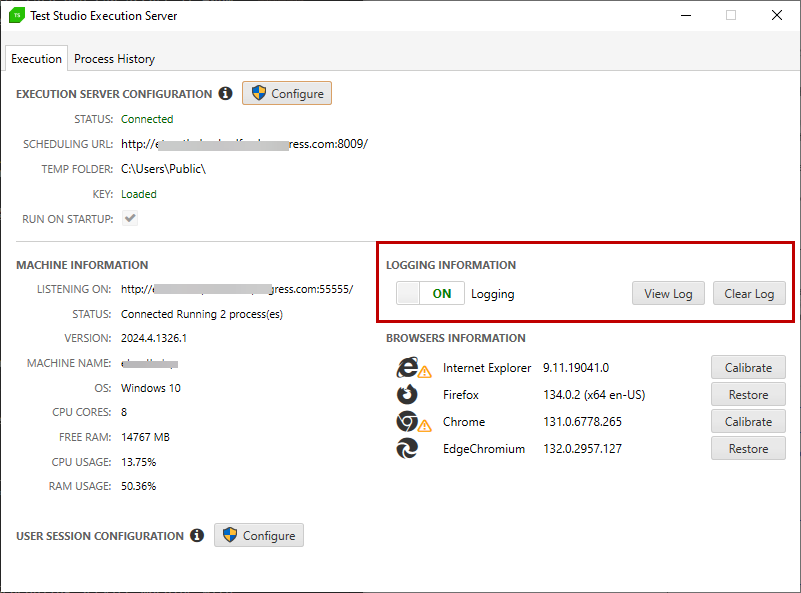Calibrate the Internet Explorer browser
Image resolution: width=801 pixels, height=593 pixels.
click(x=748, y=368)
